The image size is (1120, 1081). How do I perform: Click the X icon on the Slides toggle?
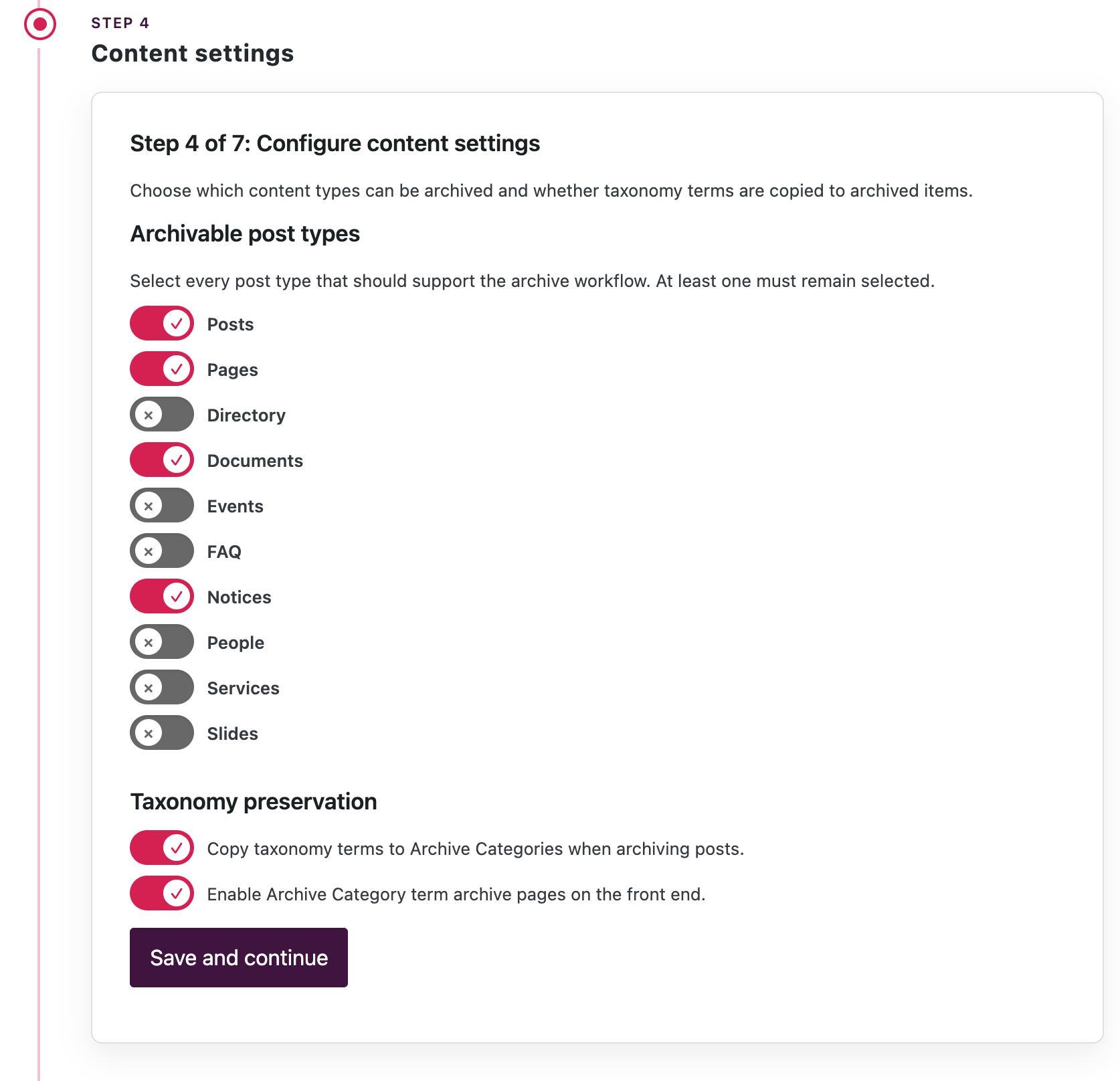click(x=149, y=732)
